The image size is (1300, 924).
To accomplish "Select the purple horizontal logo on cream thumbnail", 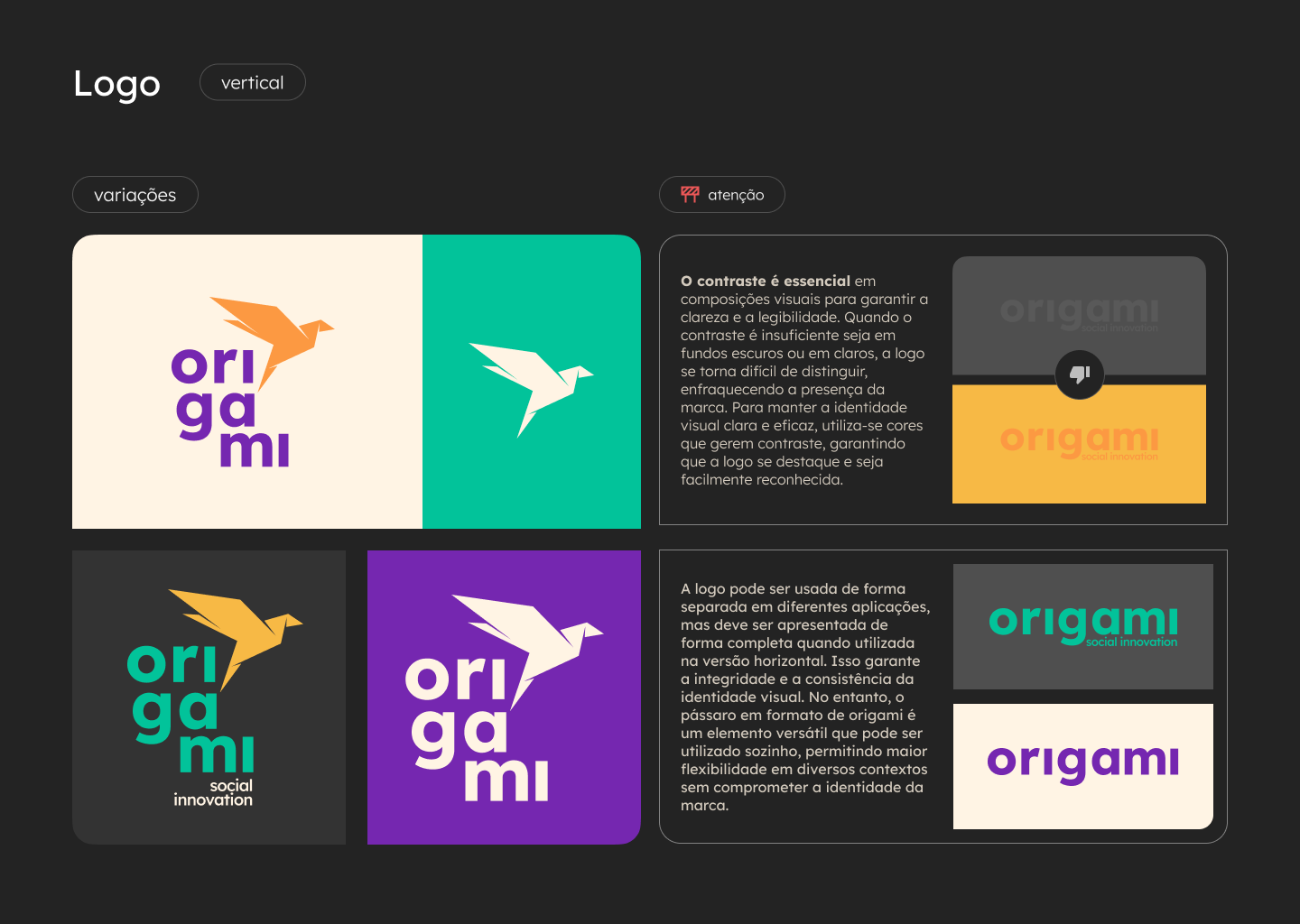I will click(1082, 765).
